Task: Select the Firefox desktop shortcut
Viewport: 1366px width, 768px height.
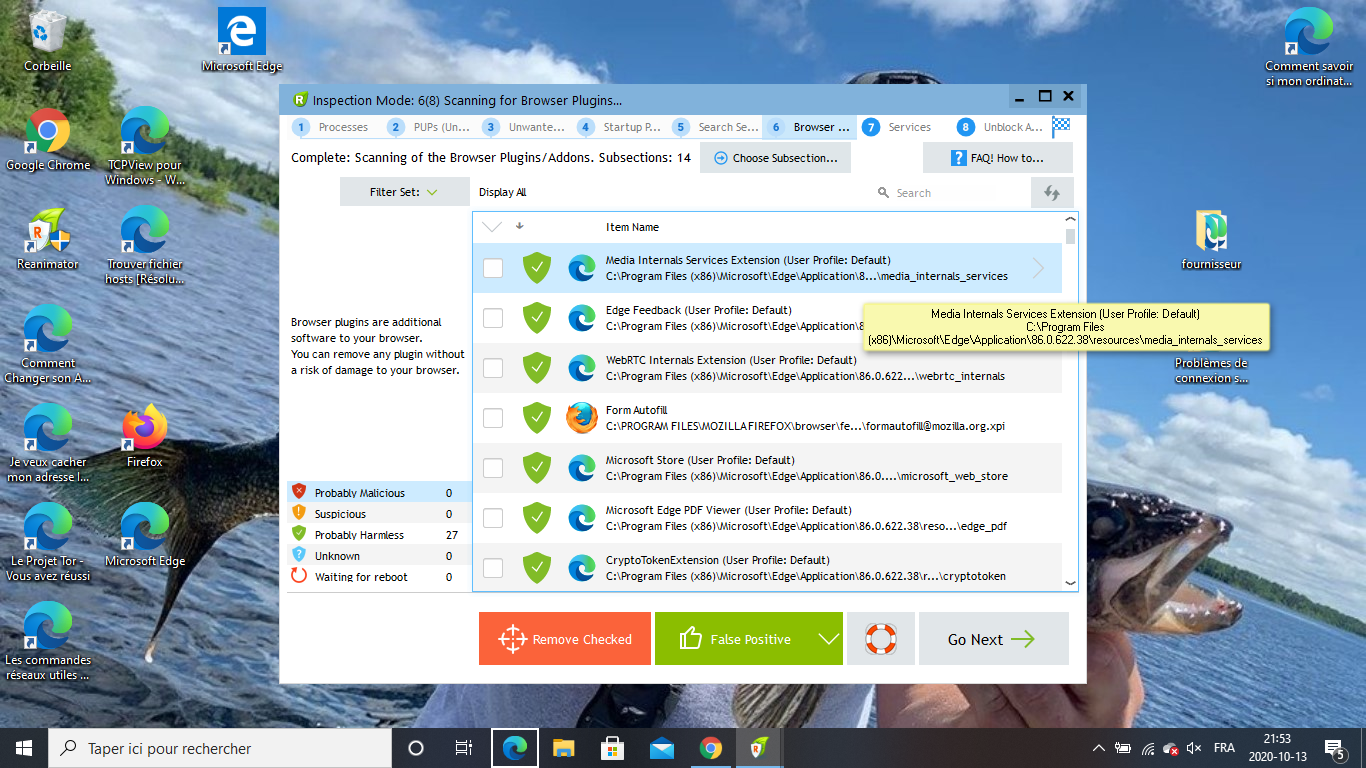Action: (145, 437)
